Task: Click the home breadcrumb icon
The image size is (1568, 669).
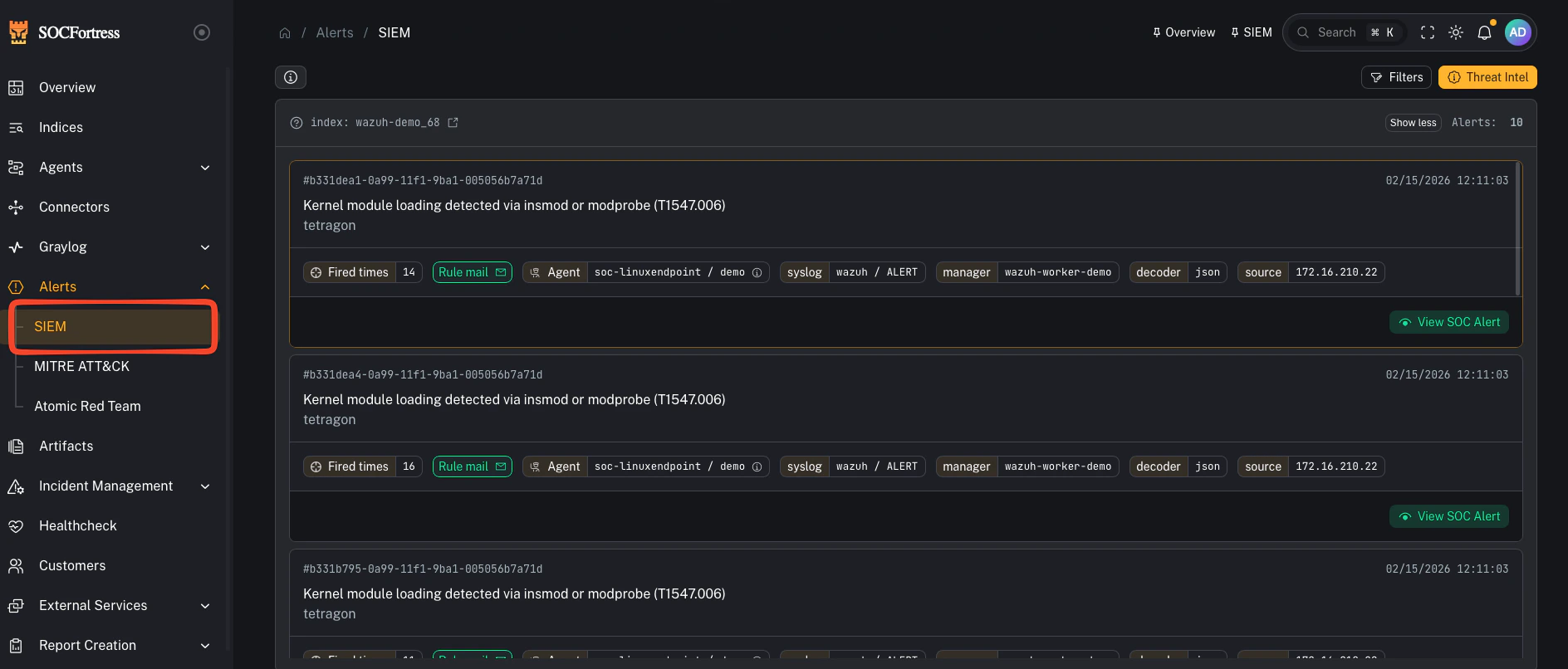Action: point(285,32)
